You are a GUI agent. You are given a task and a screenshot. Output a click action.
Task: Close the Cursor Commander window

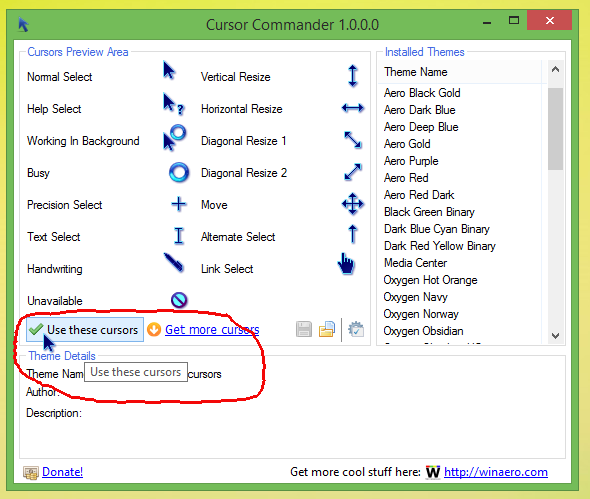[x=549, y=20]
